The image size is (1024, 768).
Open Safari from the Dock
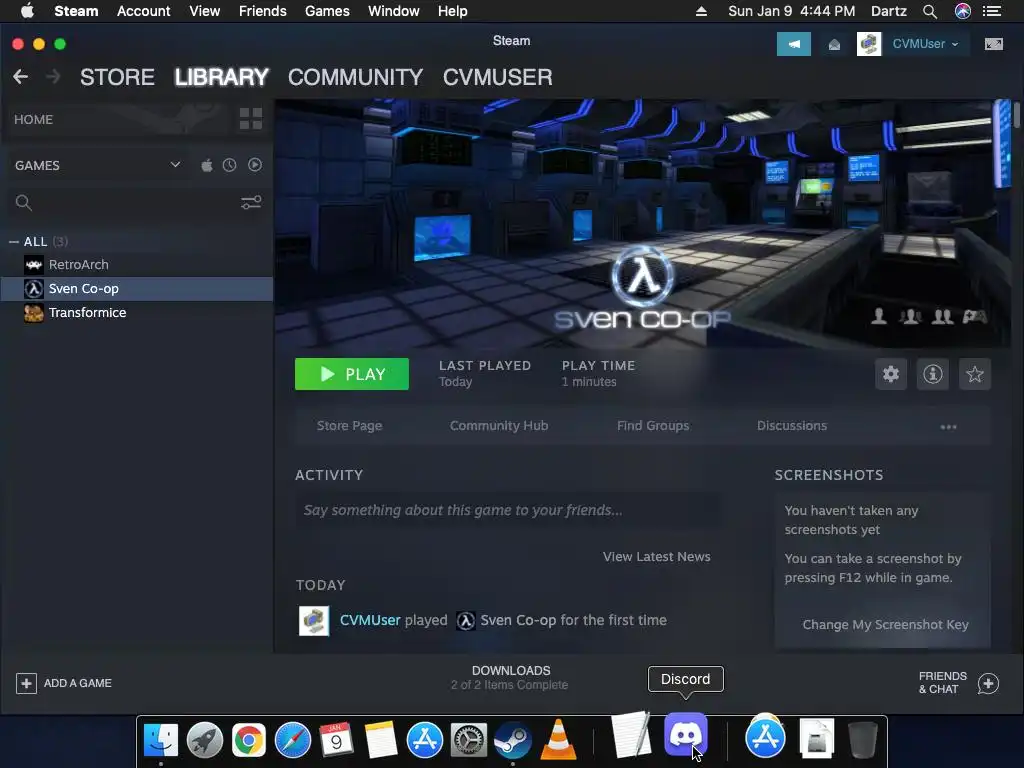tap(293, 741)
